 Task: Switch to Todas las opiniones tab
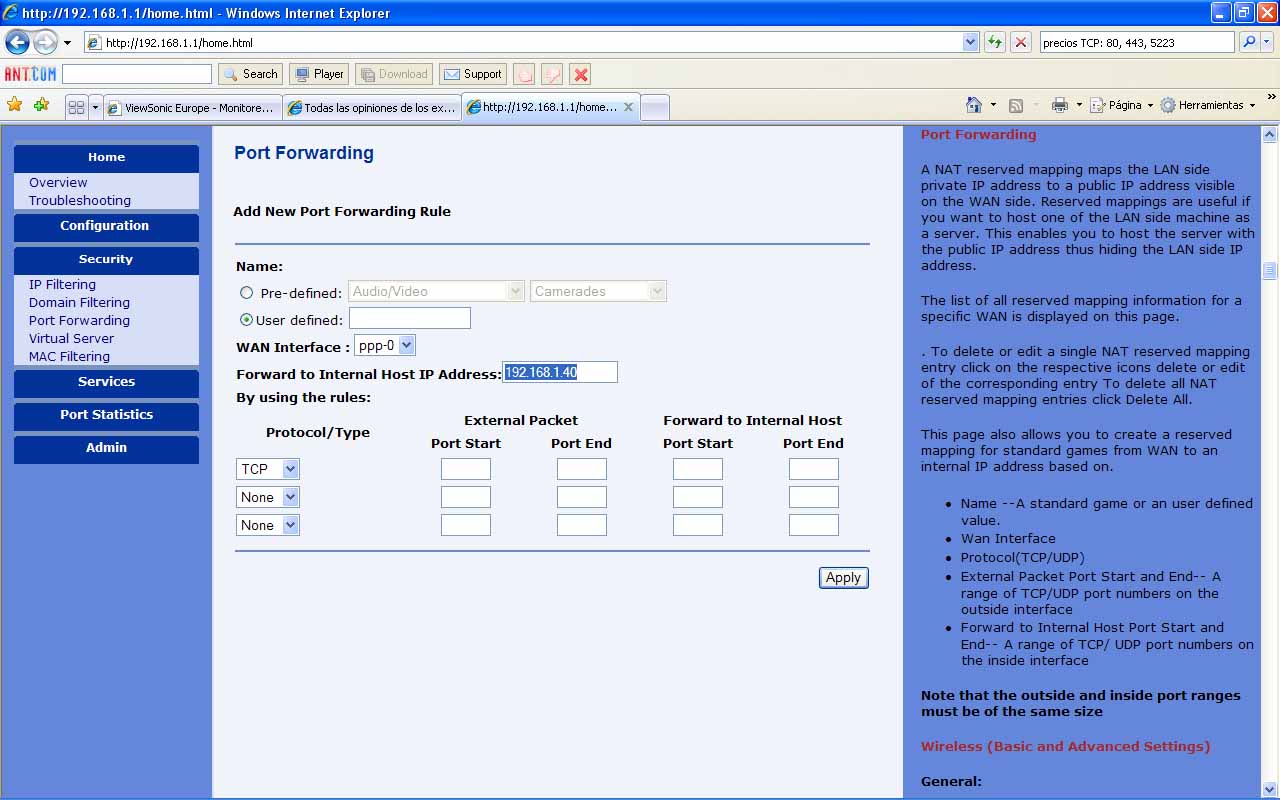tap(371, 108)
